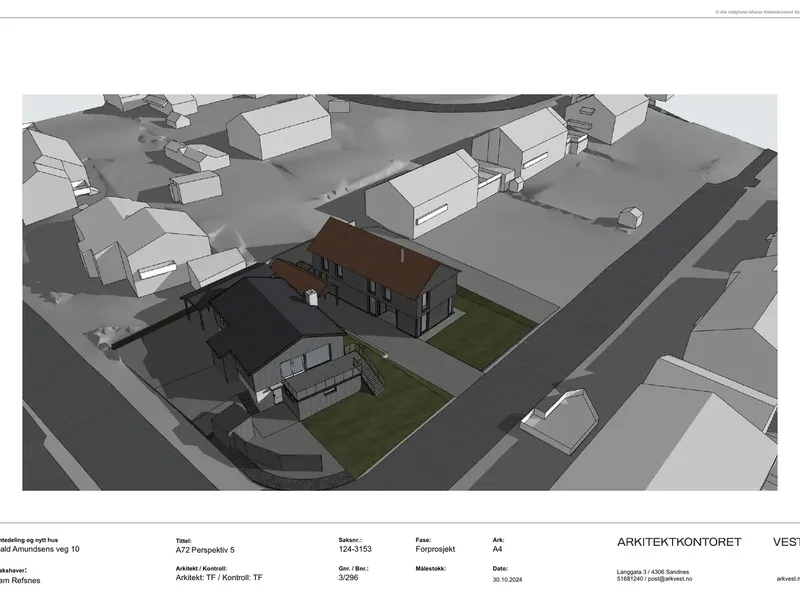Viewport: 800px width, 600px height.
Task: Click the 'Arkitekt / Kontroll:' label
Action: (x=201, y=568)
